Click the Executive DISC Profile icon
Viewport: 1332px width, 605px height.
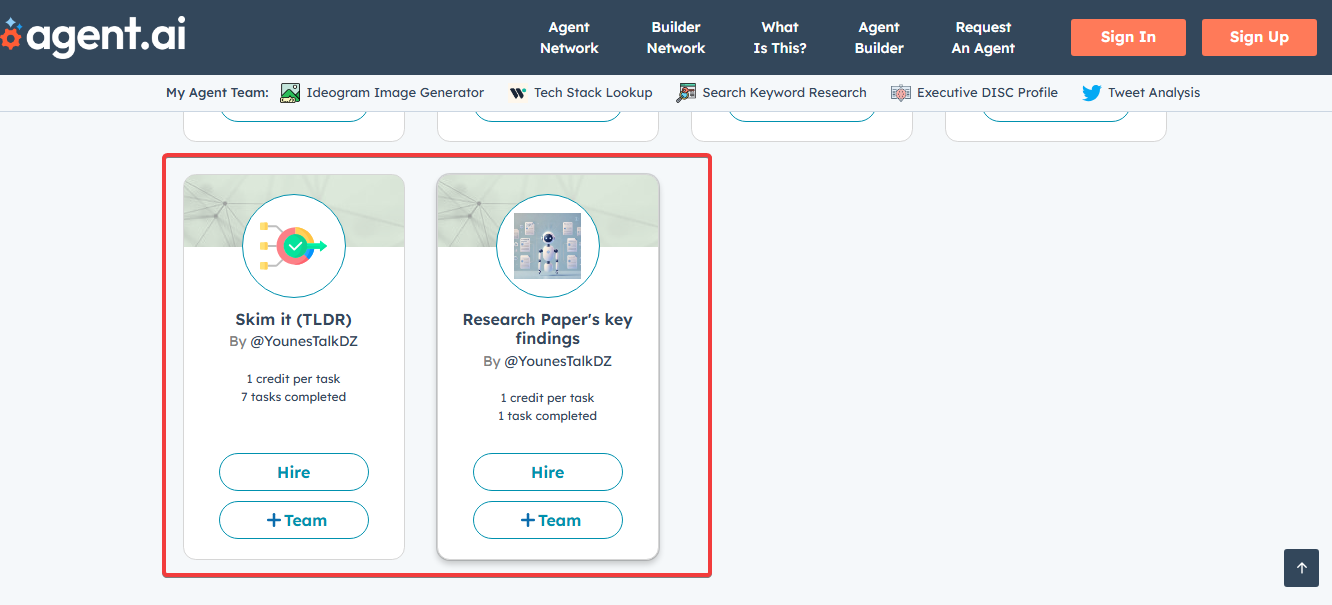point(901,93)
